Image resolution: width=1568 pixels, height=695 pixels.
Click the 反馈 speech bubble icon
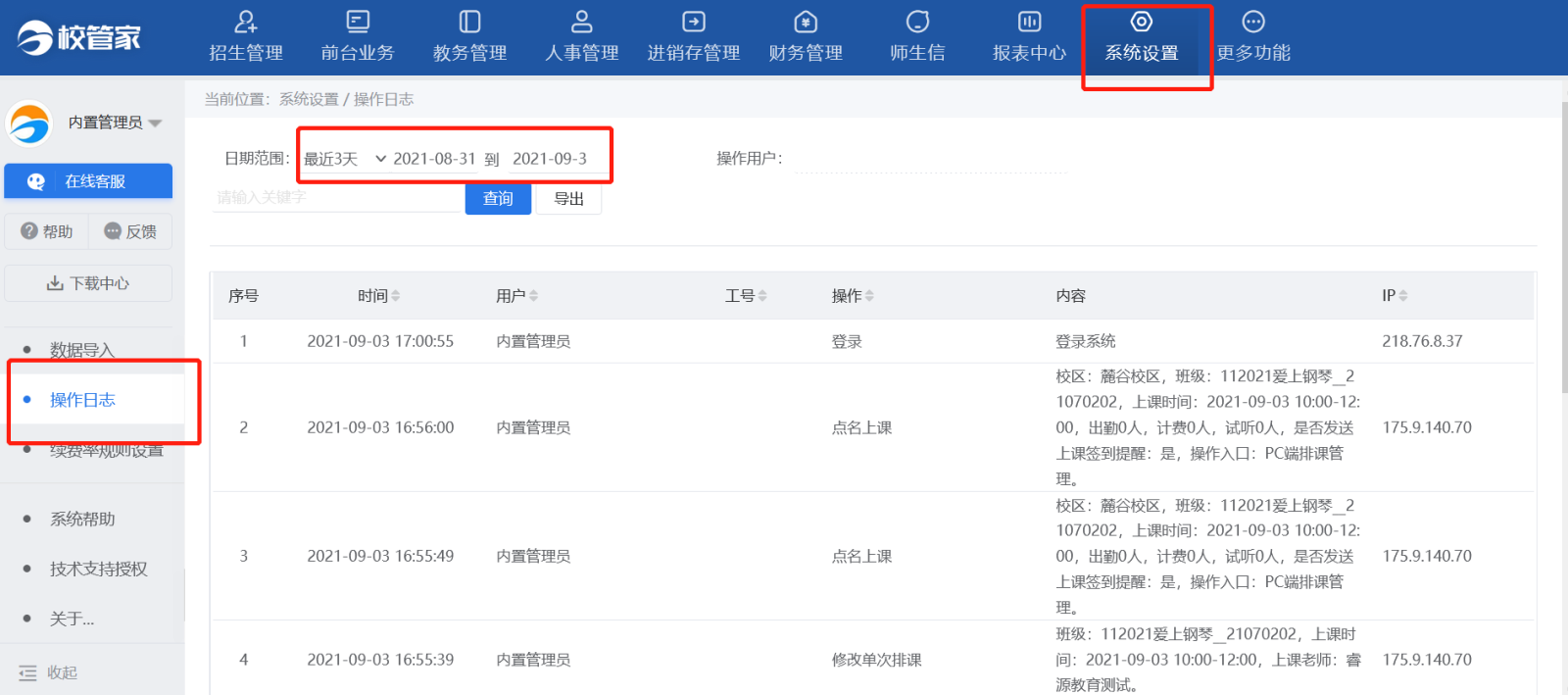(113, 231)
